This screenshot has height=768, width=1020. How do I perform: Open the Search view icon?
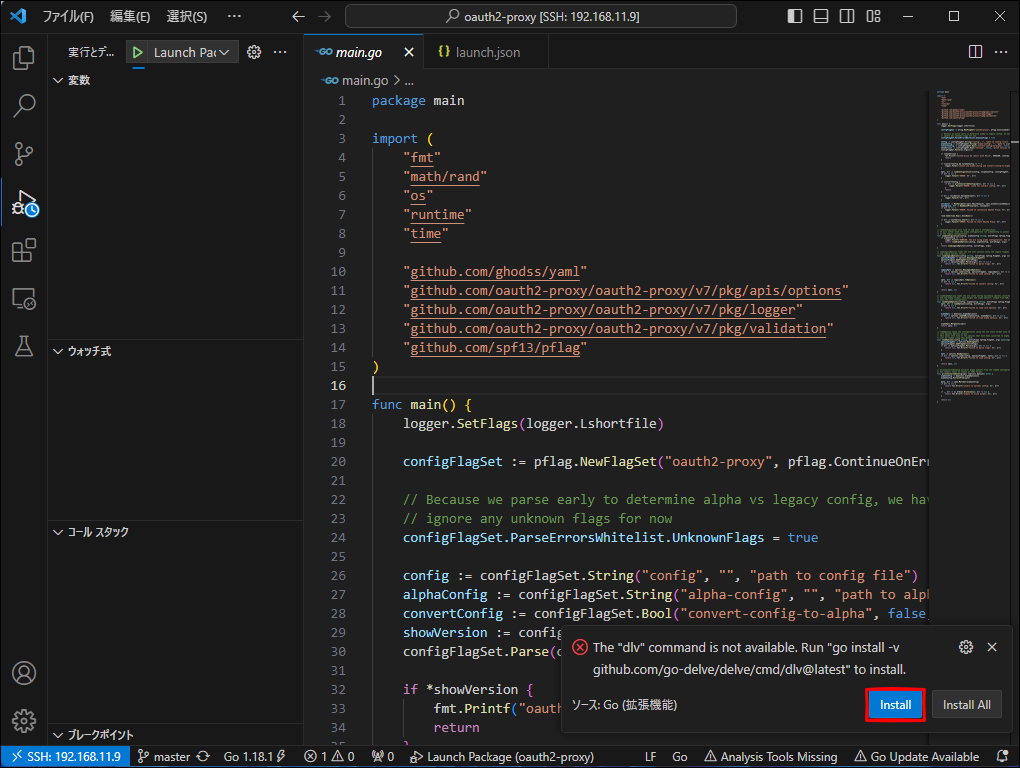[x=23, y=105]
